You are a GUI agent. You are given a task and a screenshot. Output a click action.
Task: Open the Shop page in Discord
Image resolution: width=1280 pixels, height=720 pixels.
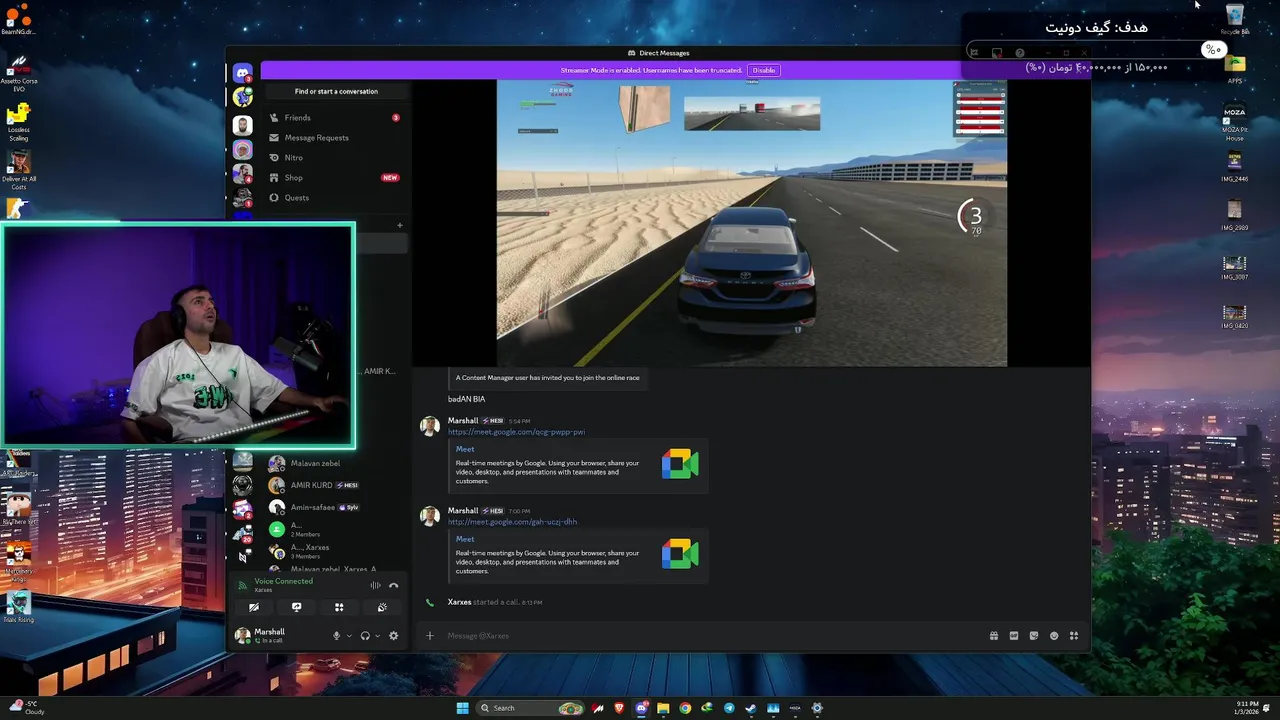point(335,178)
